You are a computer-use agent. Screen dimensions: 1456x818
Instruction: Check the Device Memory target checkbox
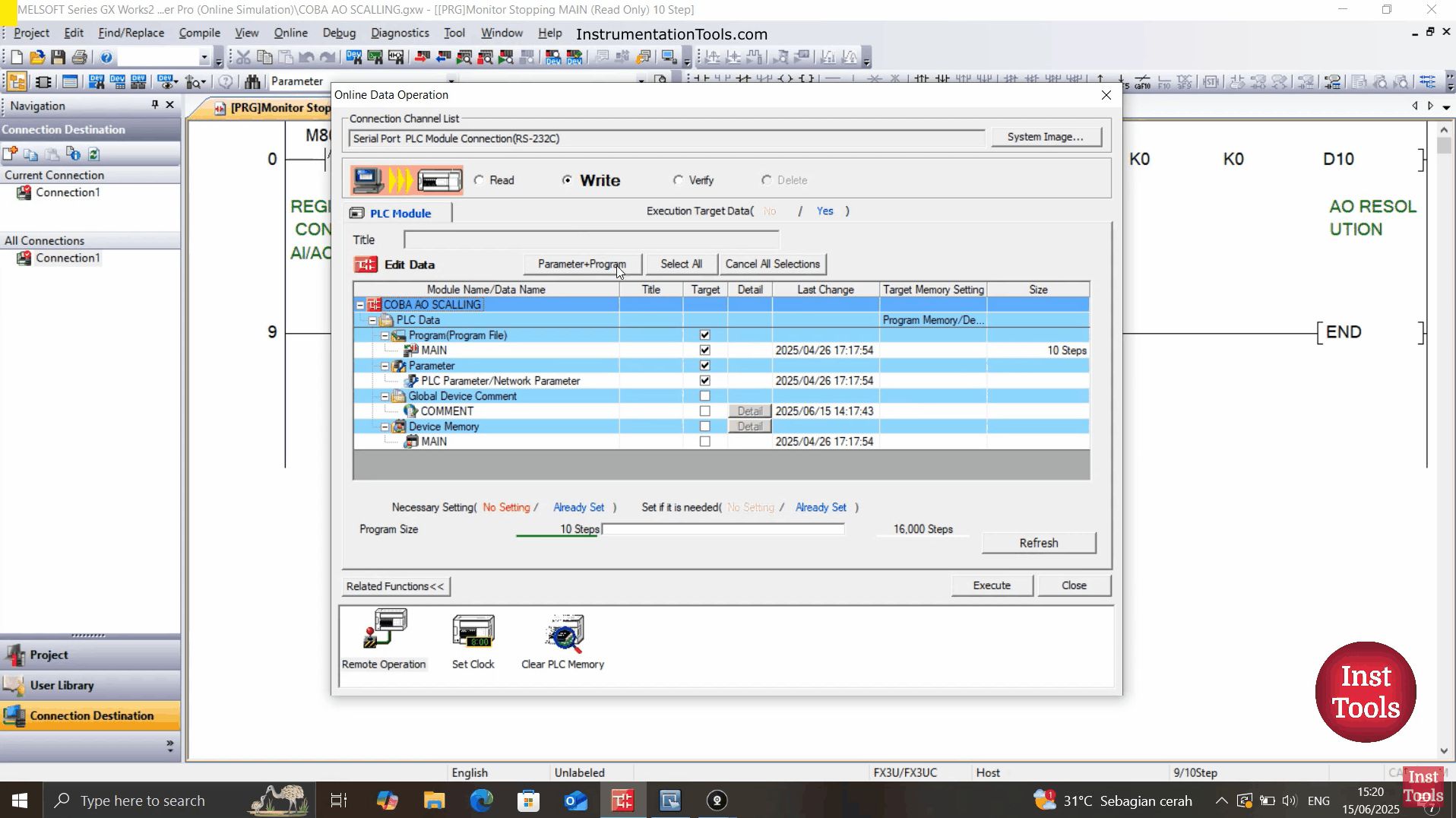(x=704, y=426)
